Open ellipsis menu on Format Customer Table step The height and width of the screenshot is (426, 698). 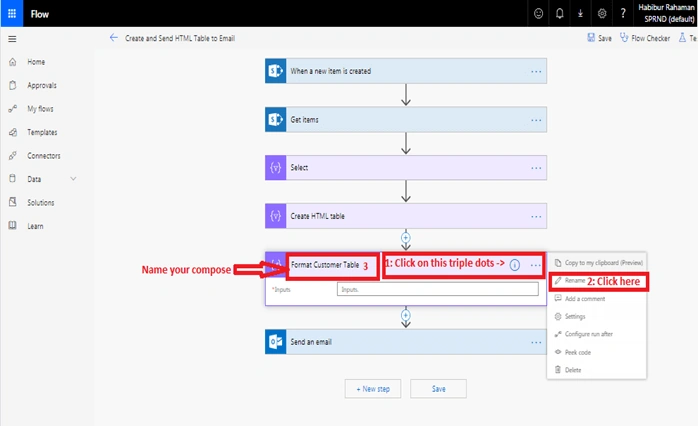(536, 265)
